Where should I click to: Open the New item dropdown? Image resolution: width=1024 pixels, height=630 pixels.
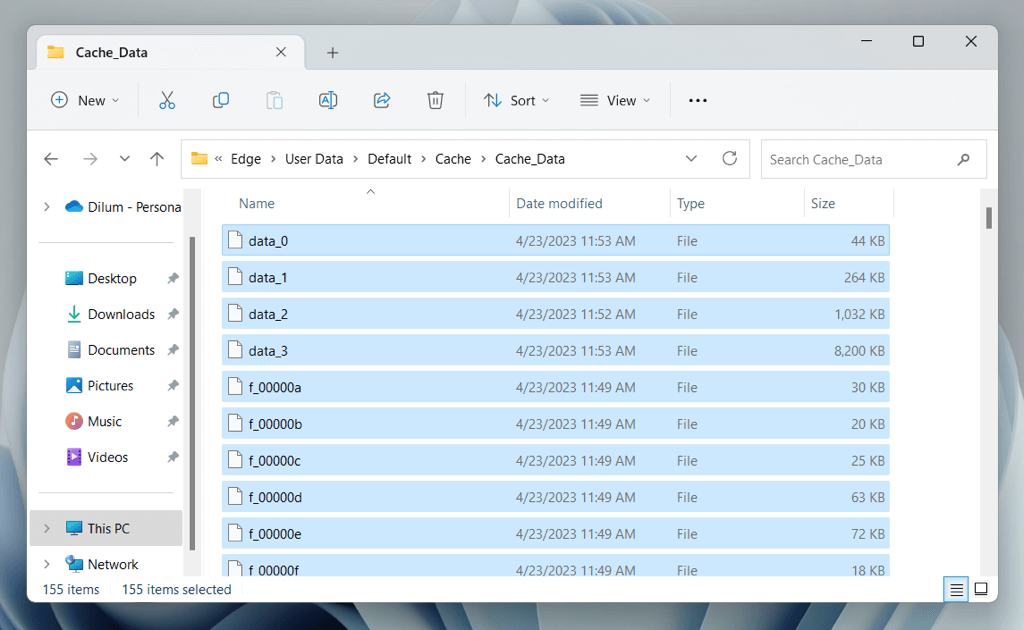coord(85,100)
